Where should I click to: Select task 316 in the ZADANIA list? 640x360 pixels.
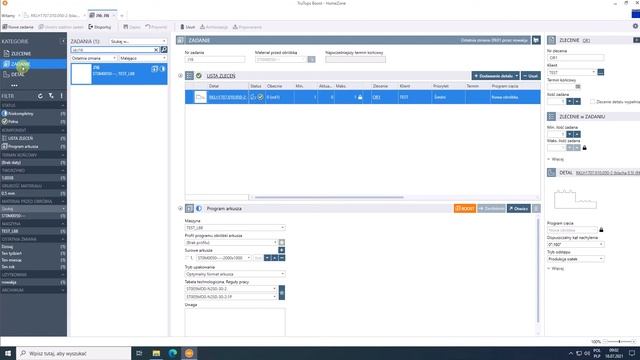tap(119, 74)
